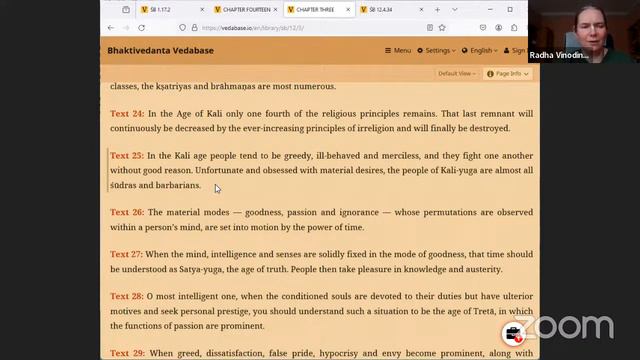Click the words "śūdras and barbarians."

(156, 185)
